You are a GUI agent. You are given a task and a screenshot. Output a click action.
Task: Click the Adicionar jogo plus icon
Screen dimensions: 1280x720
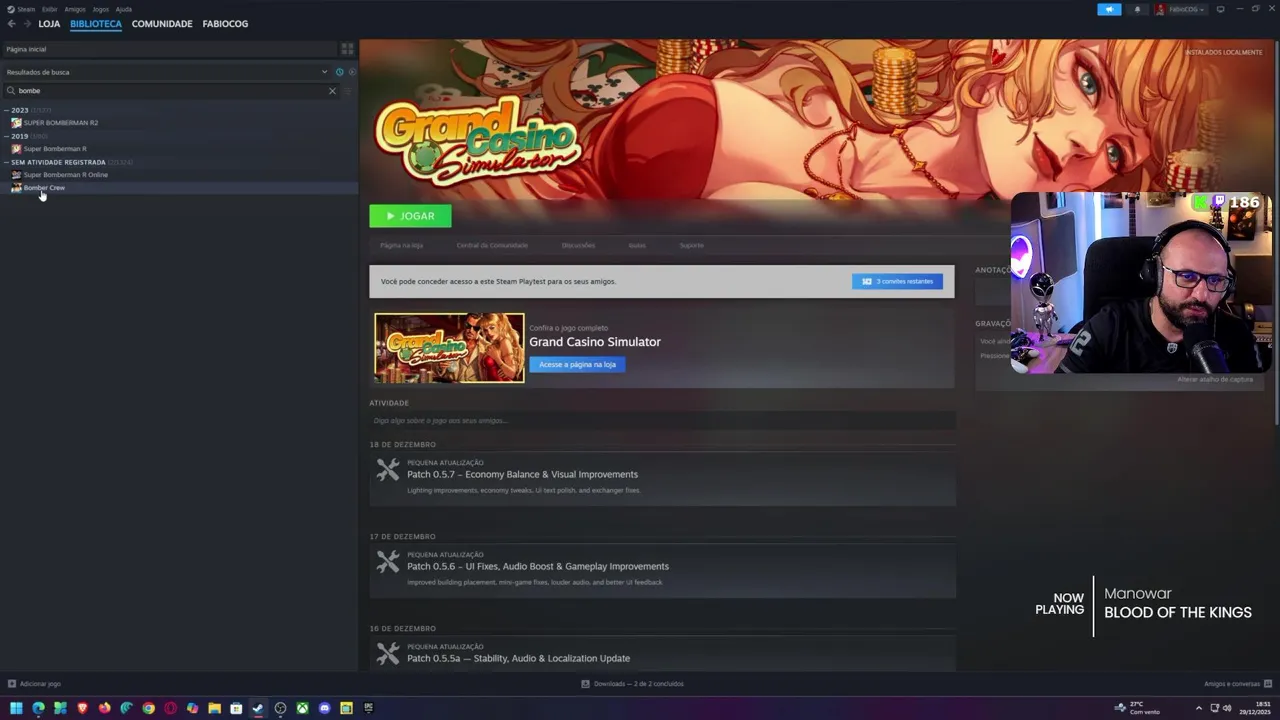(x=12, y=684)
